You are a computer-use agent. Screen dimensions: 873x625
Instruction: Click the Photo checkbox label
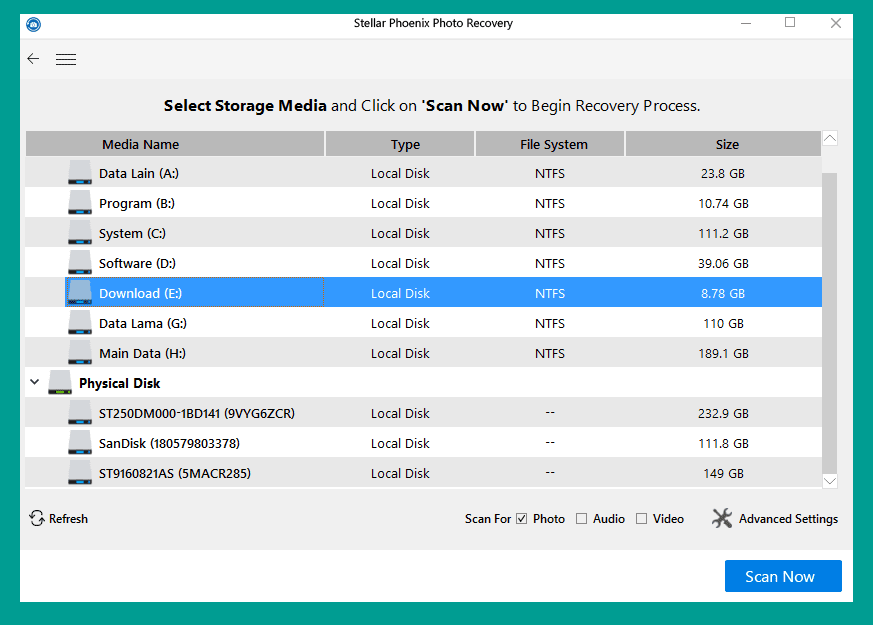(x=549, y=519)
